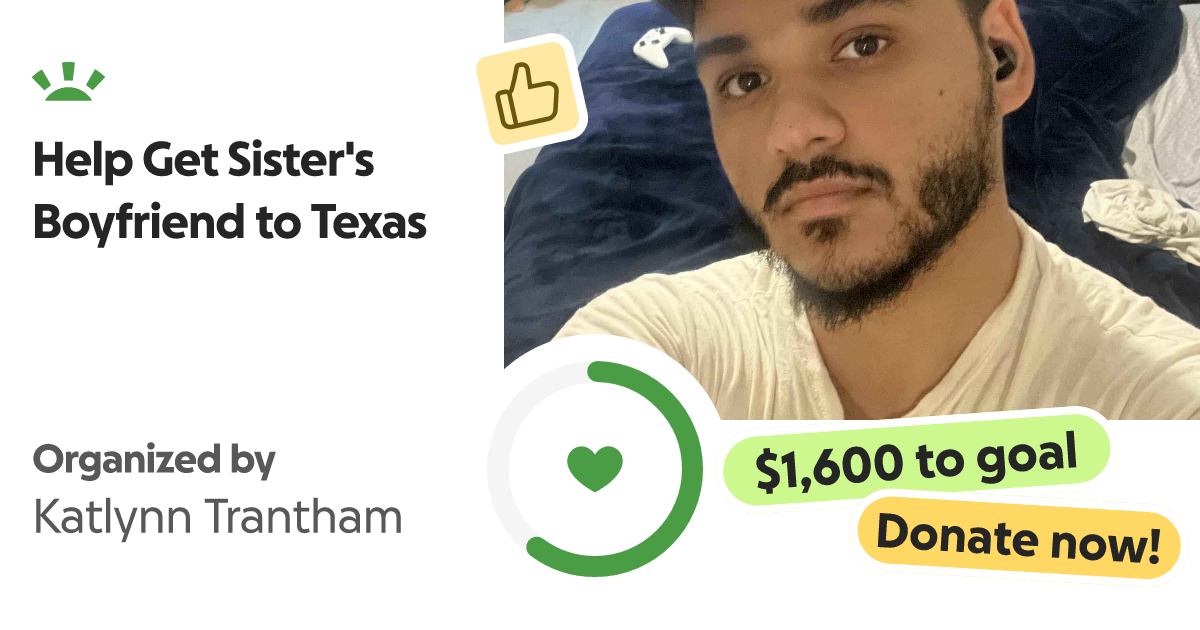Click the Organized by label
Screen dimensions: 1200x630
(x=154, y=461)
